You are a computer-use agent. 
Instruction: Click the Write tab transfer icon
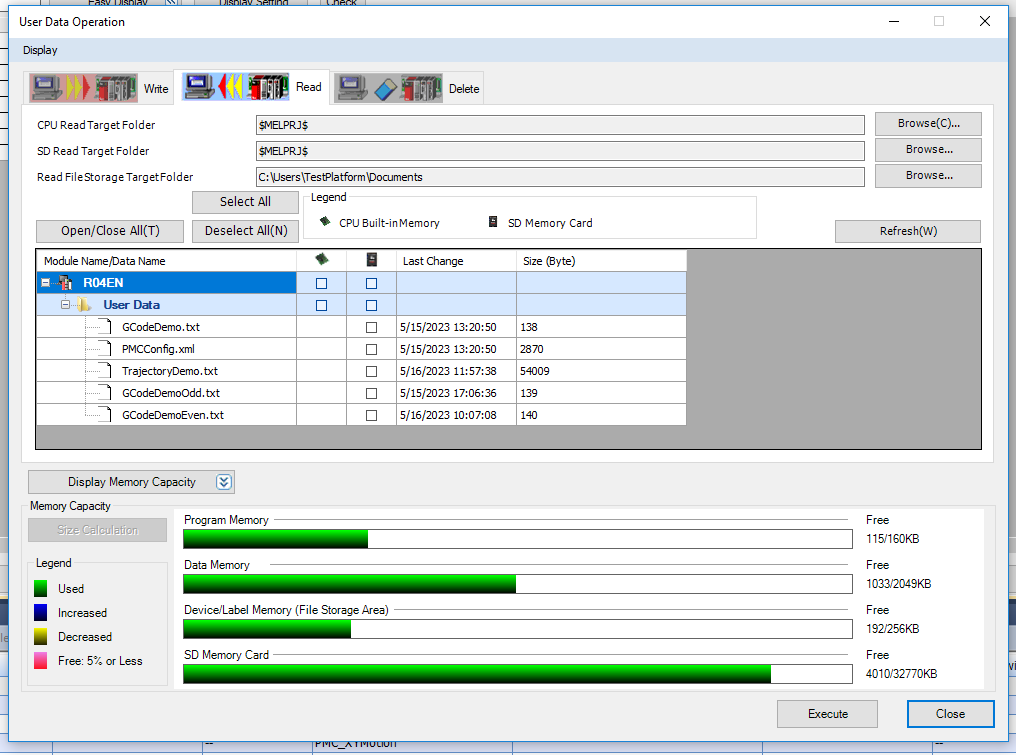coord(85,88)
